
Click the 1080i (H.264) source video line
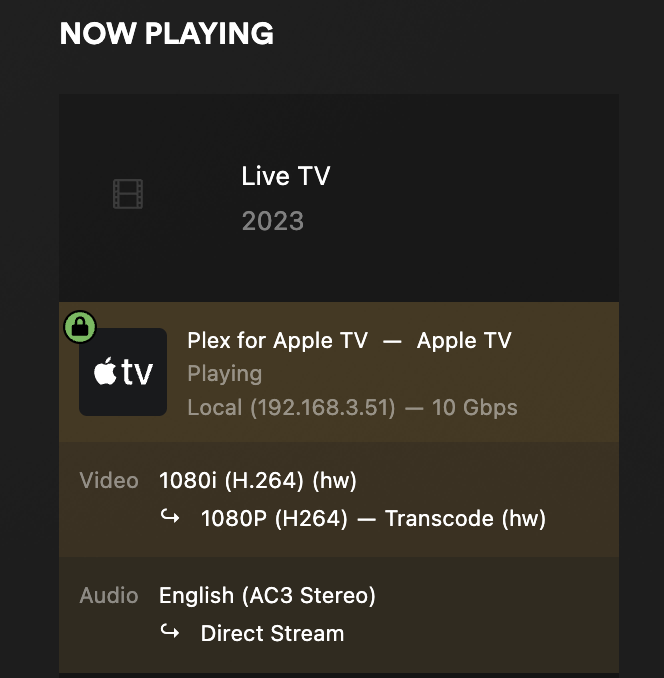pyautogui.click(x=258, y=481)
